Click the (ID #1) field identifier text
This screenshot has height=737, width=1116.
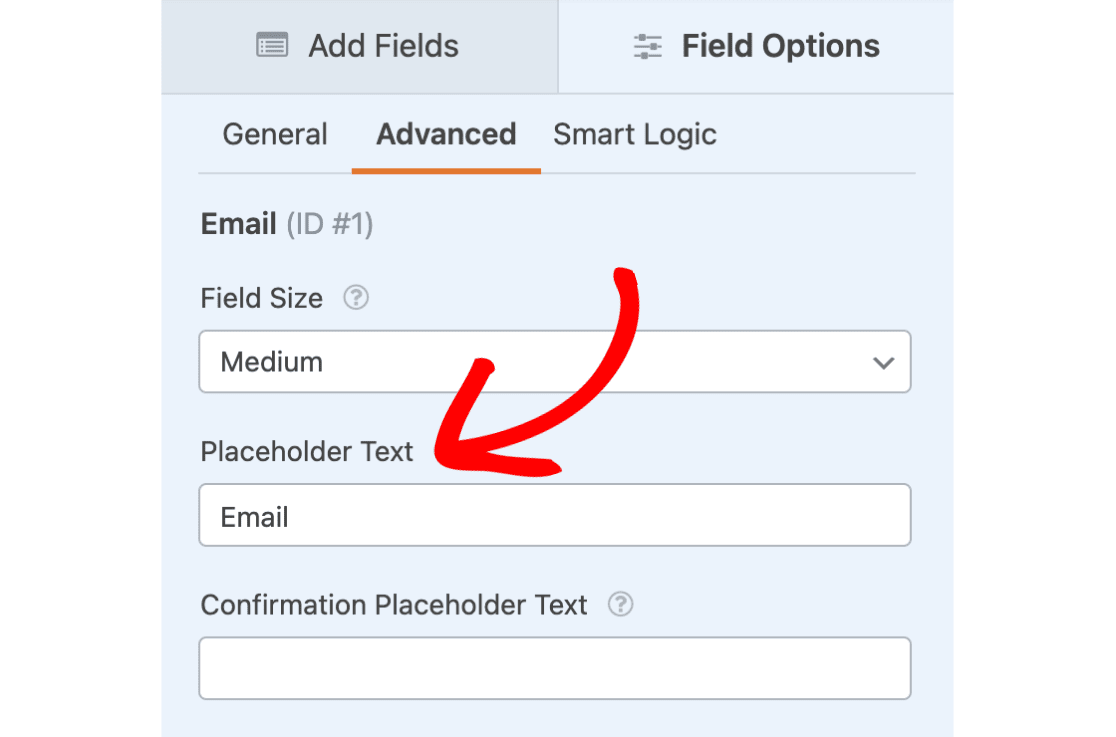330,224
